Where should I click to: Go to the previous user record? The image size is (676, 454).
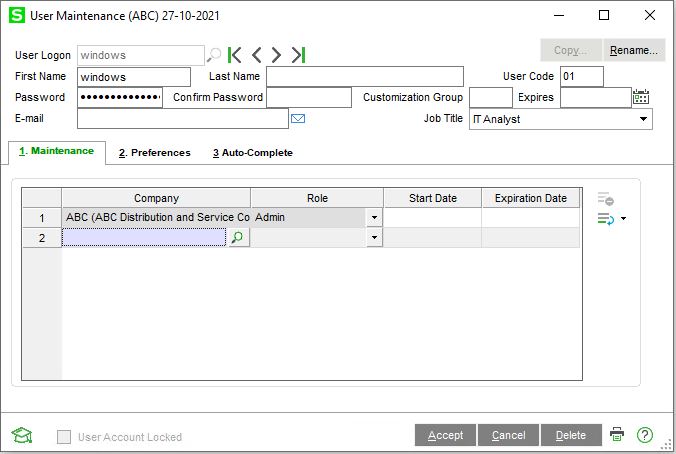click(257, 55)
